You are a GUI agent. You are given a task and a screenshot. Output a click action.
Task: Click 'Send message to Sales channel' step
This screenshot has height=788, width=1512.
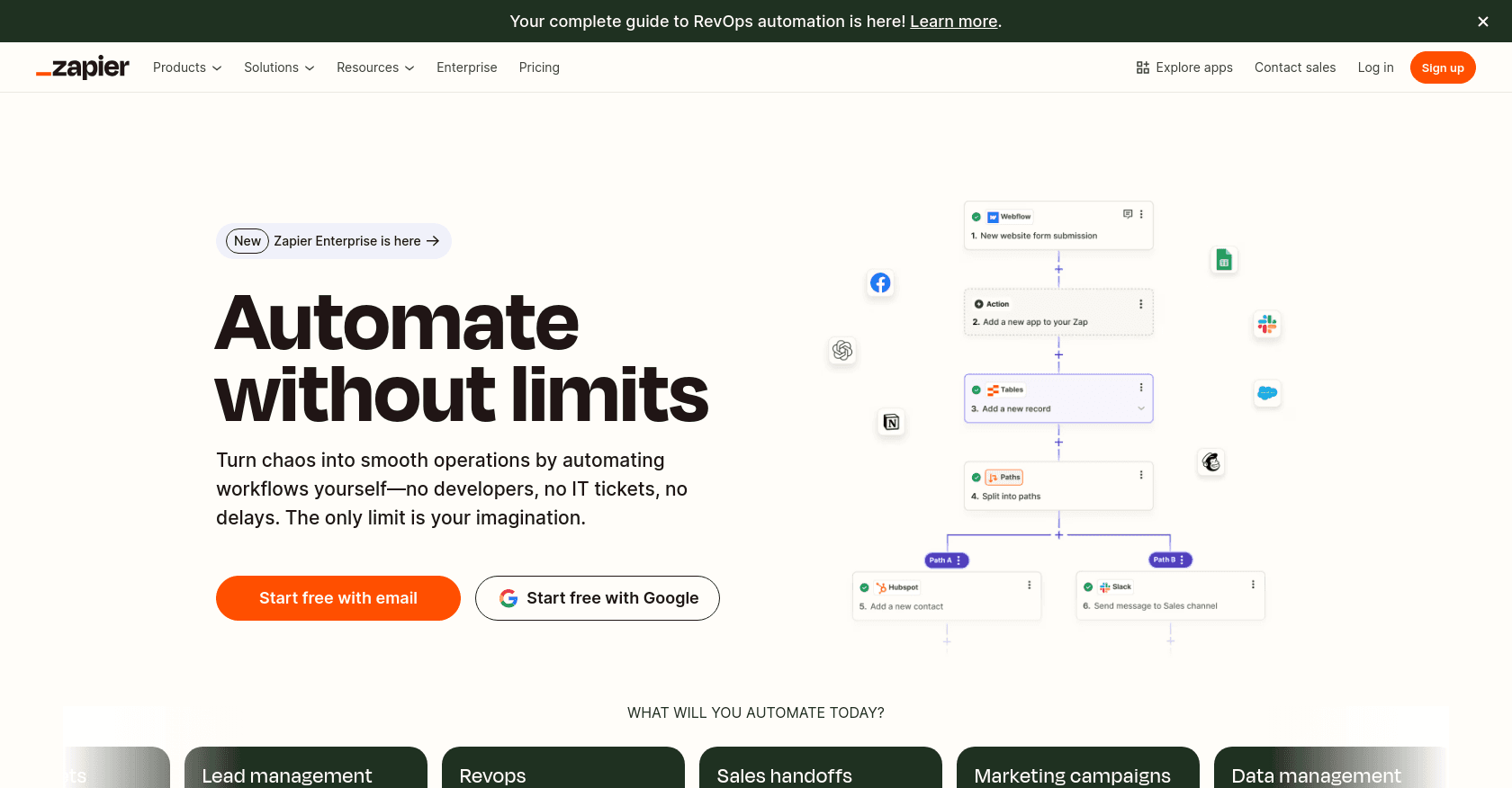(x=1171, y=595)
